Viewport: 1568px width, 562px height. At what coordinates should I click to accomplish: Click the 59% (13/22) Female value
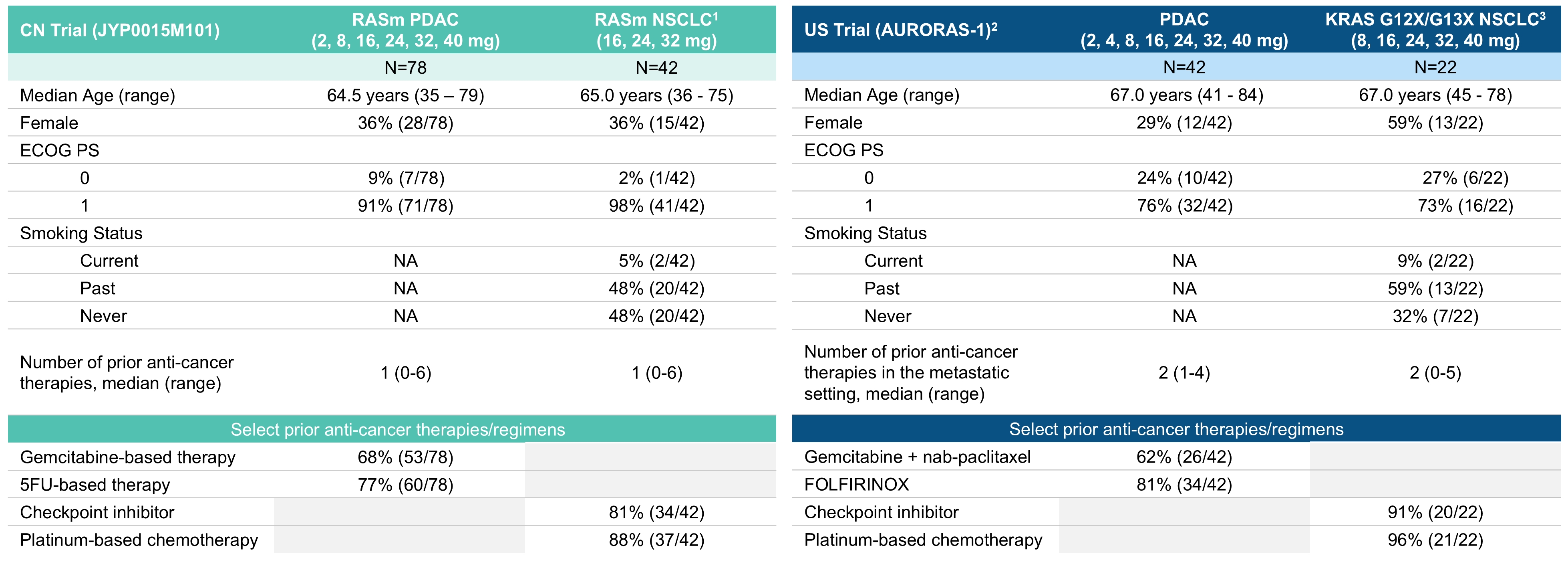coord(1435,123)
